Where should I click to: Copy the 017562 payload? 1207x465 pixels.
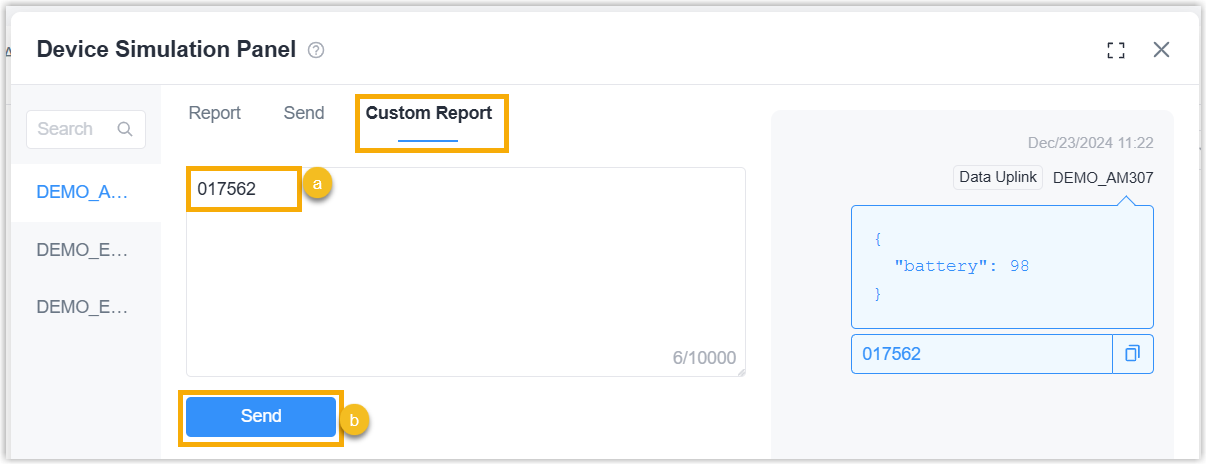(1133, 354)
